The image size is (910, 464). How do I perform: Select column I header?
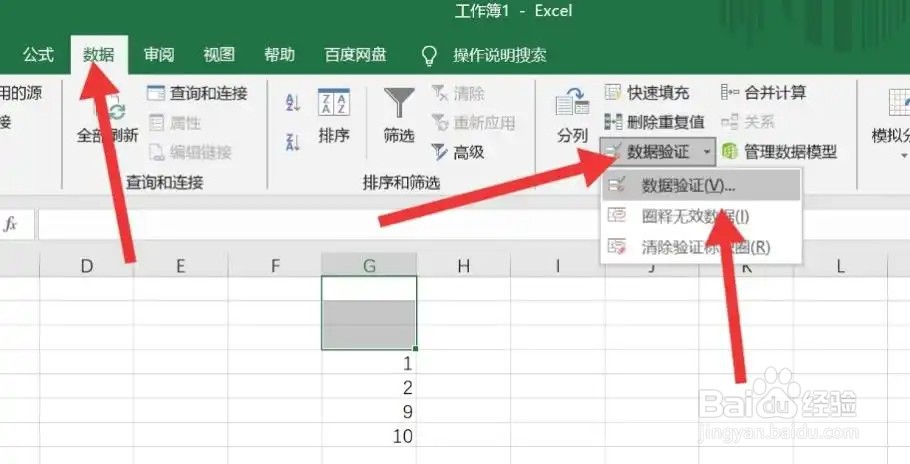[557, 266]
